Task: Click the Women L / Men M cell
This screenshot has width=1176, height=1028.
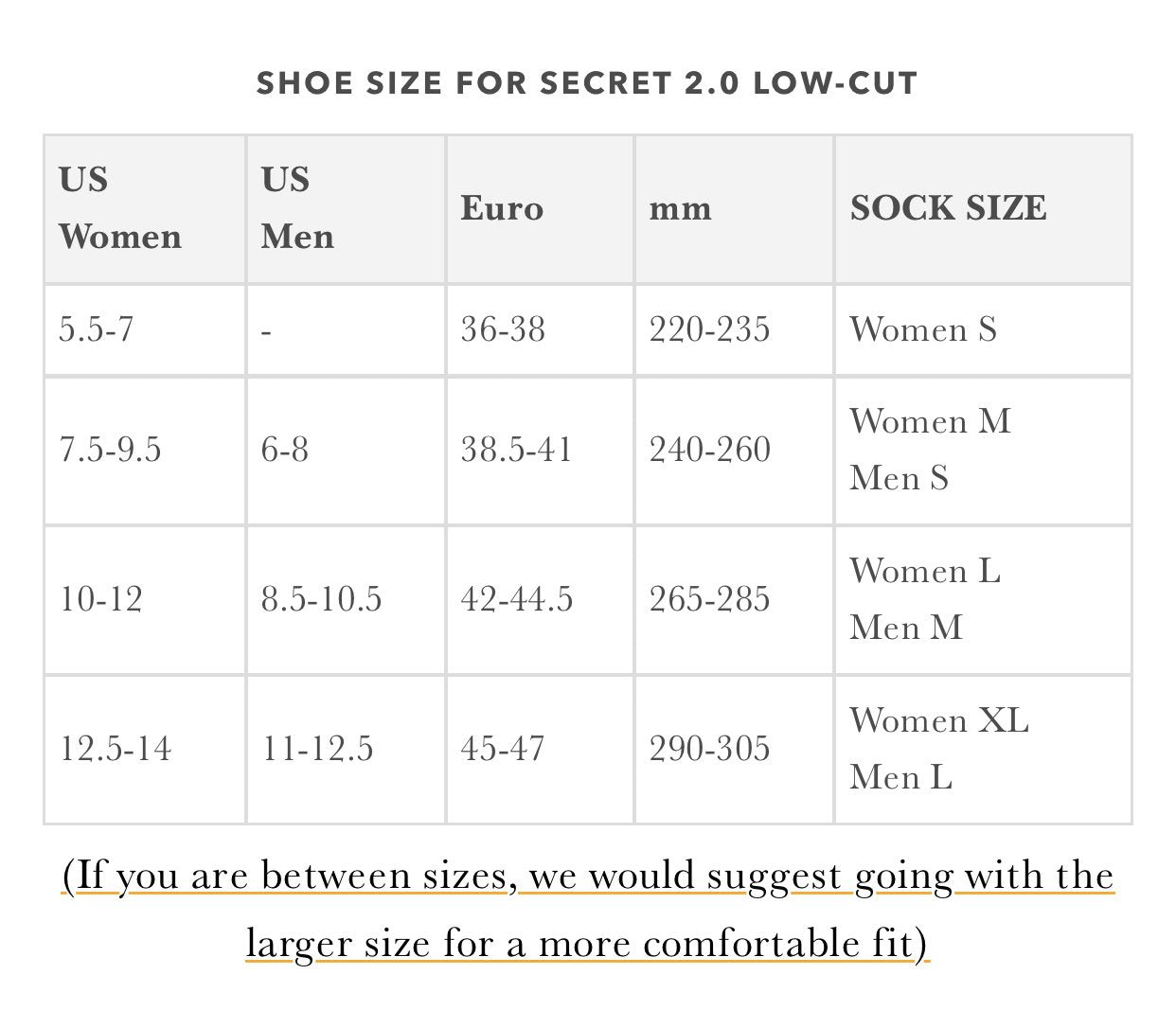Action: [x=924, y=599]
